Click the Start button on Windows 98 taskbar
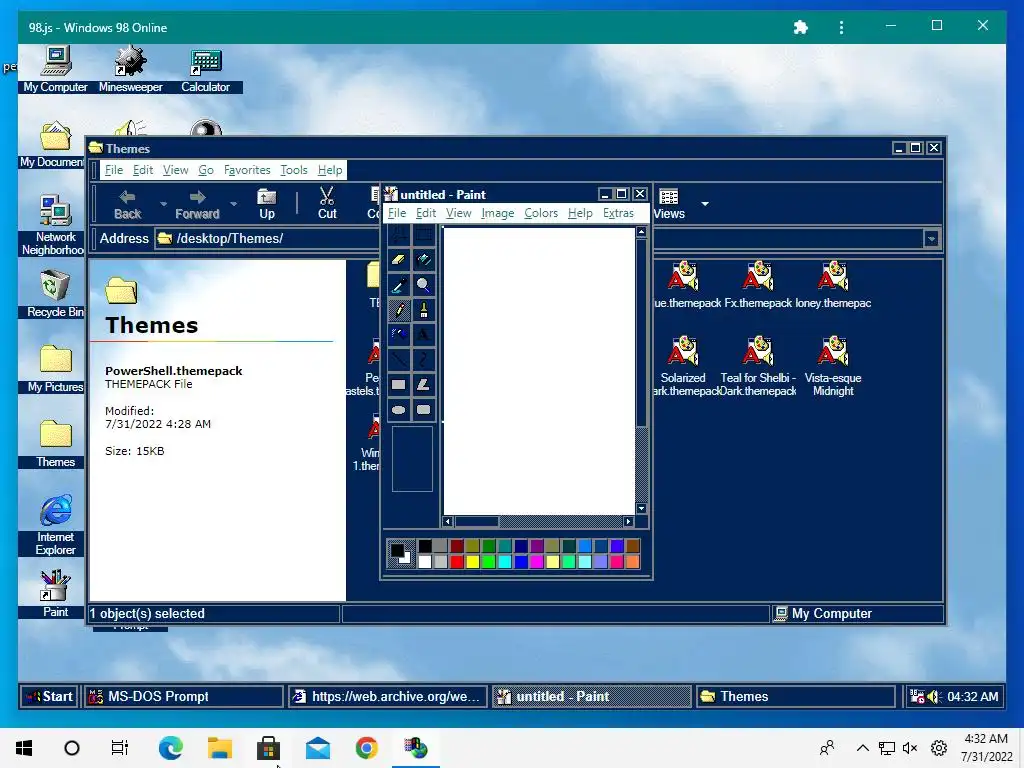The width and height of the screenshot is (1024, 768). coord(50,696)
